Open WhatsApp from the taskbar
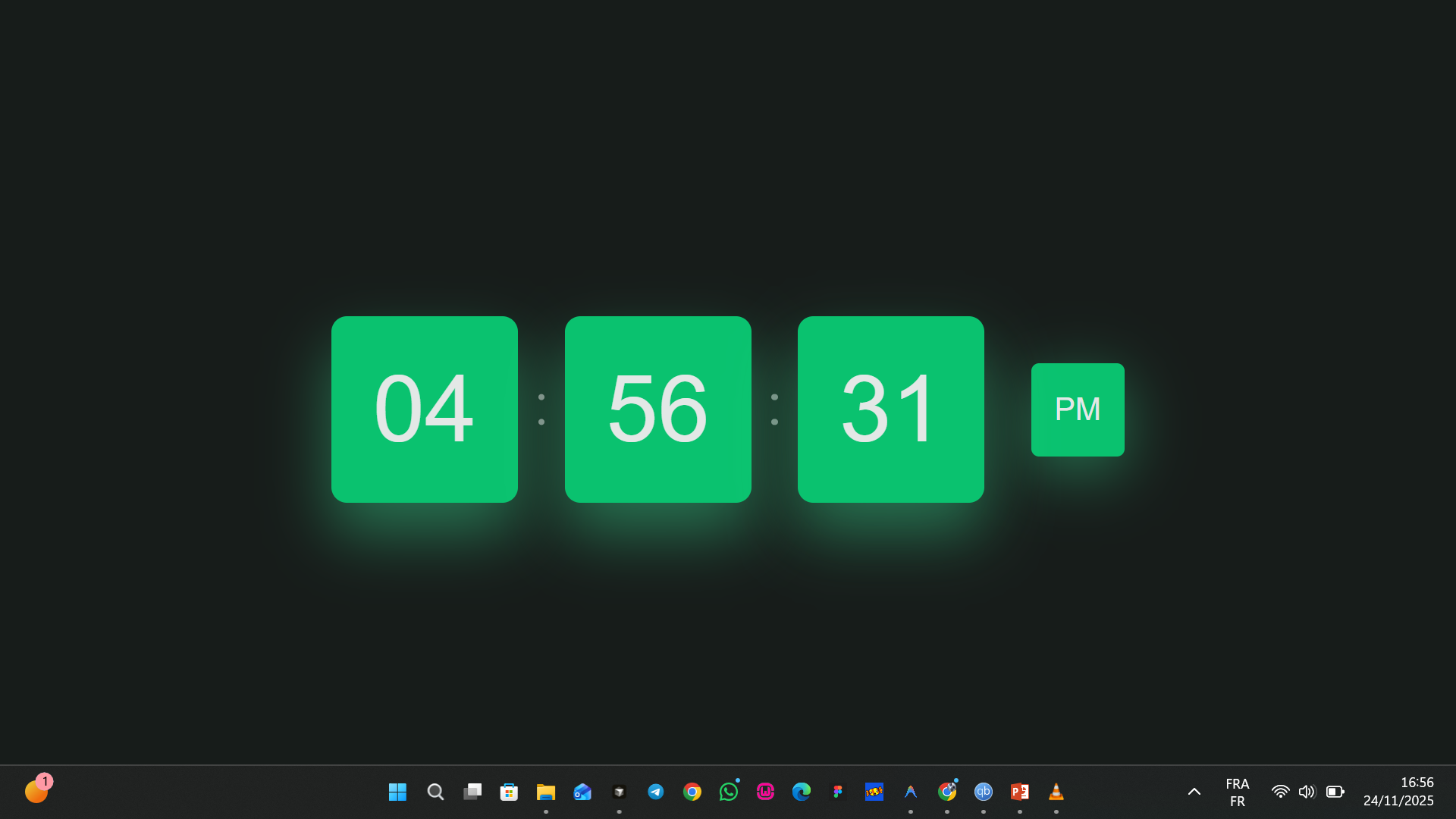This screenshot has height=819, width=1456. click(x=727, y=791)
